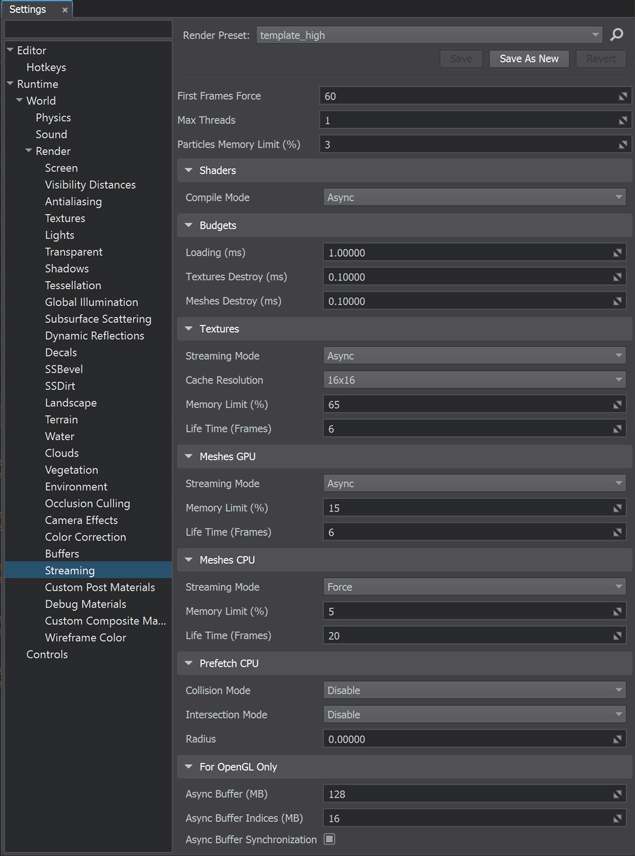Click the expand icon in First Frames Force field
Viewport: 635px width, 856px height.
(x=622, y=96)
